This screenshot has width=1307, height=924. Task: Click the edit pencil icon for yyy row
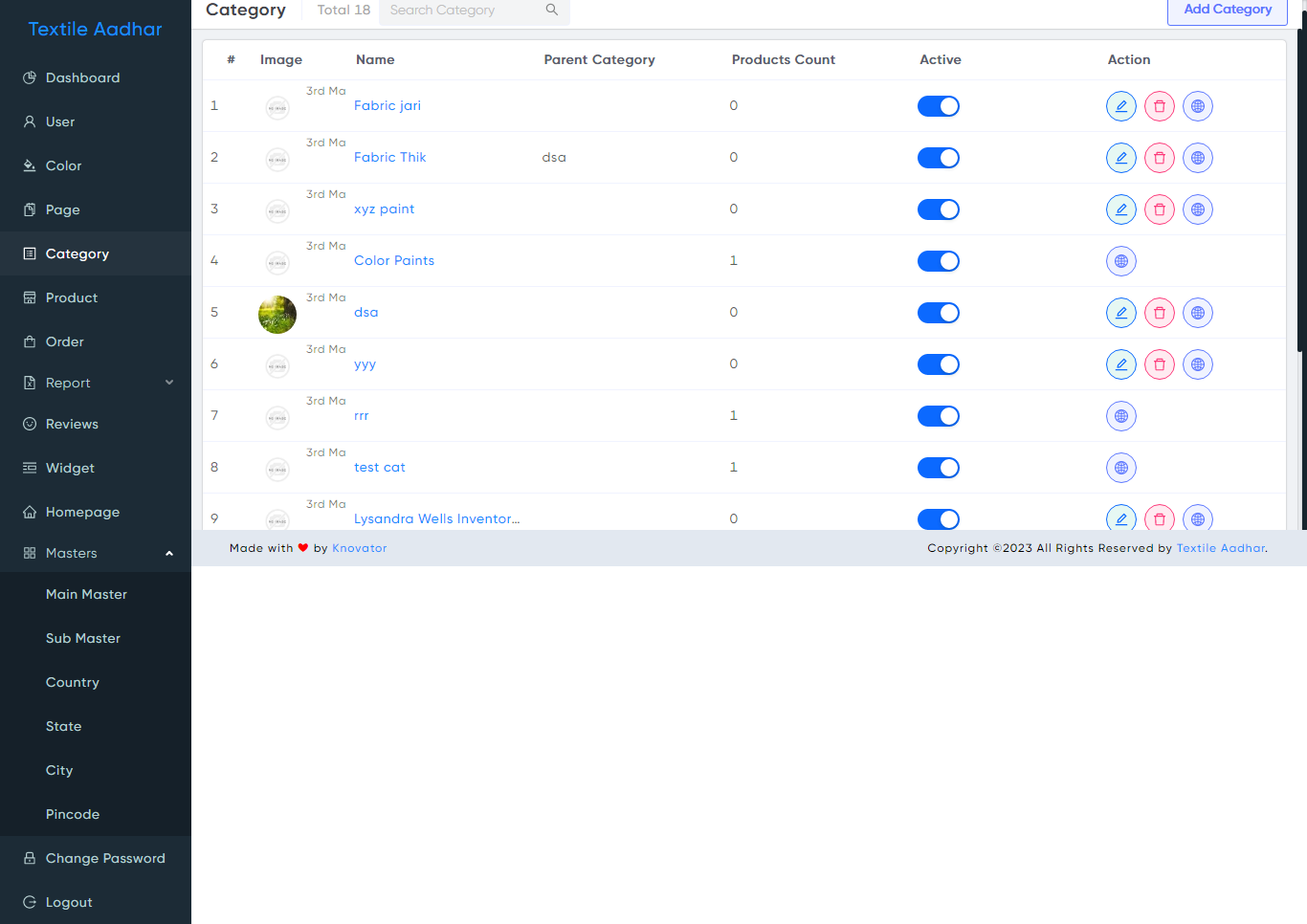(1120, 364)
